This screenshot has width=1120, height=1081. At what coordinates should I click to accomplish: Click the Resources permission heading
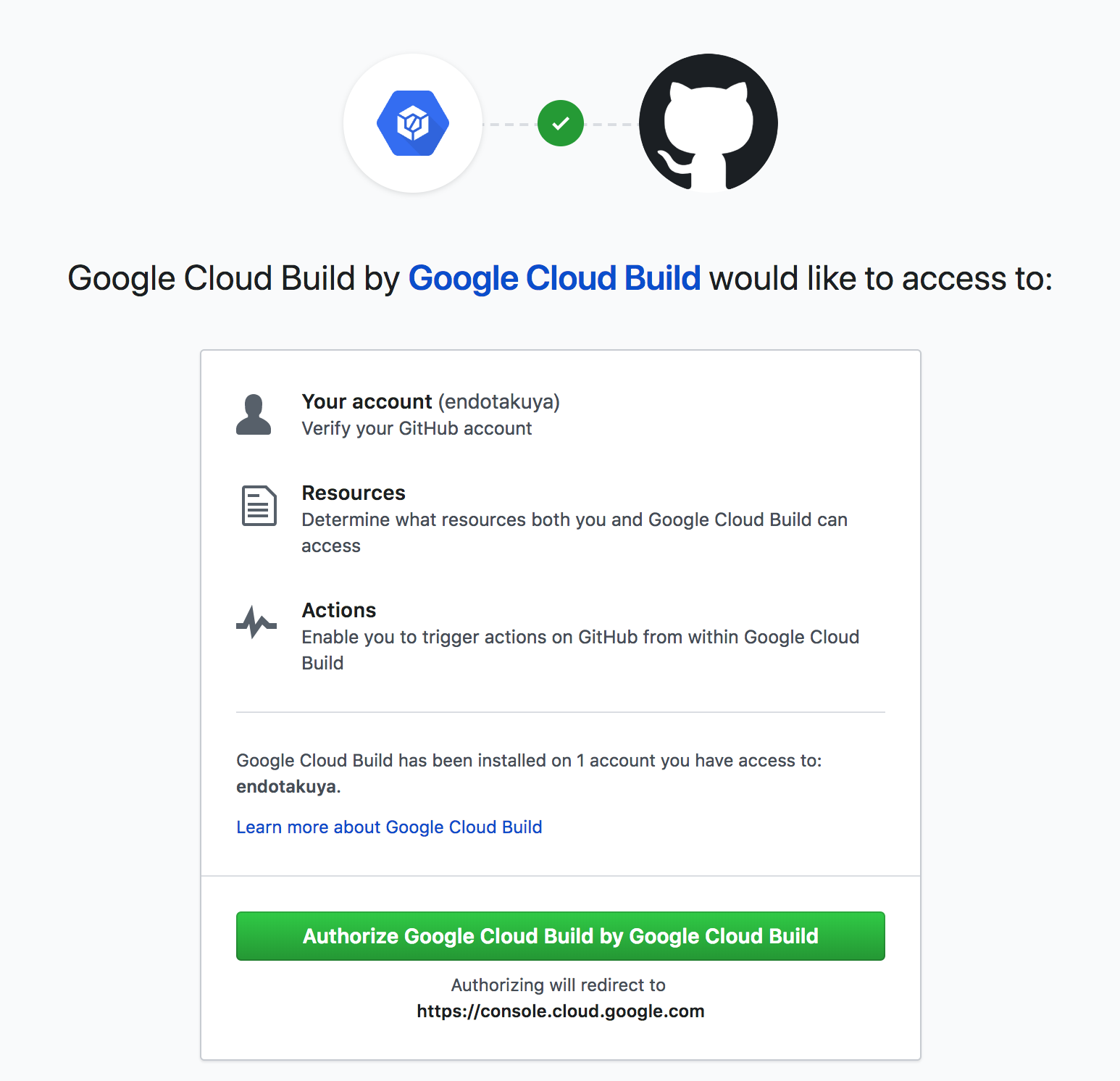point(354,493)
